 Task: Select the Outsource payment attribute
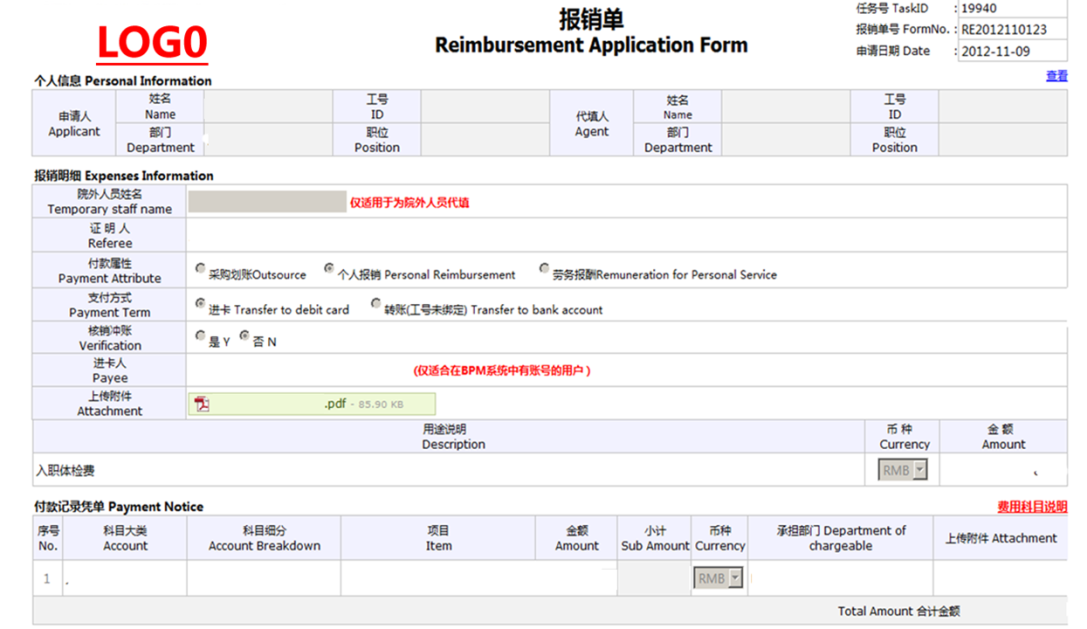click(201, 269)
